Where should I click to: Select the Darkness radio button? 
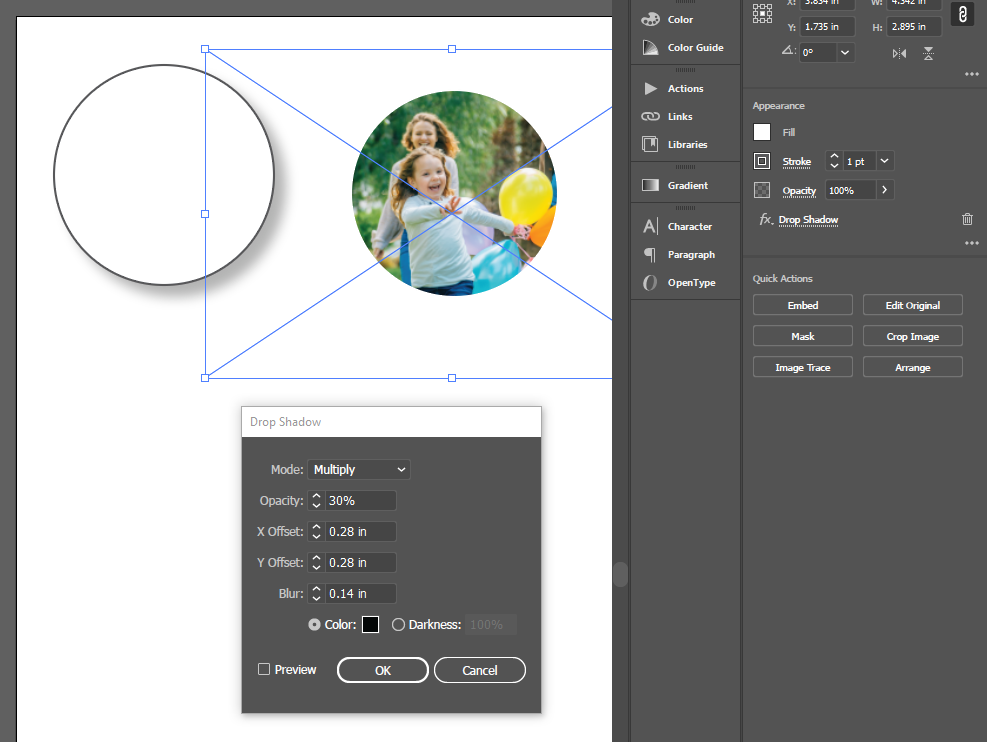(x=398, y=624)
